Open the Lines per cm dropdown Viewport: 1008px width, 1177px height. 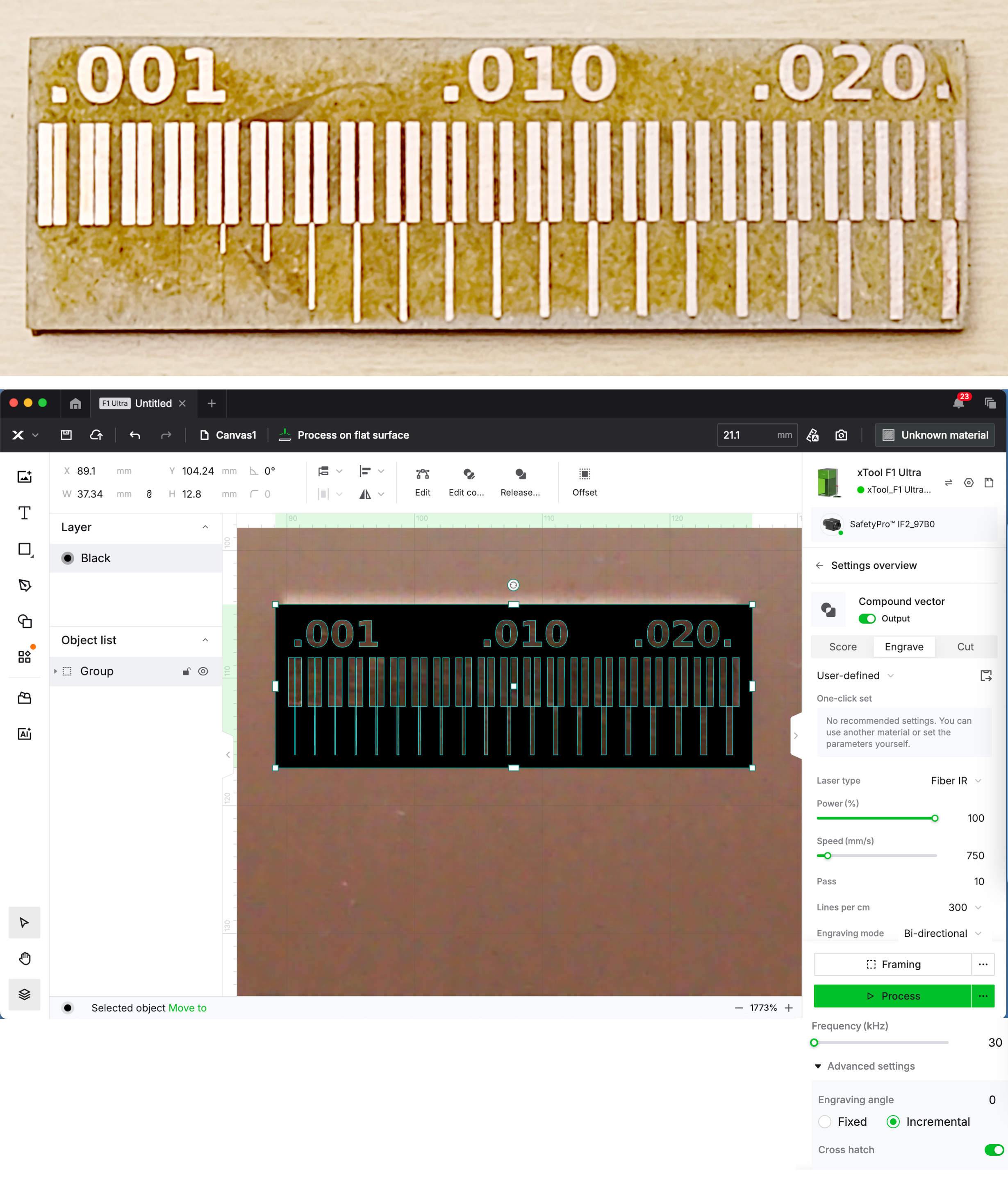pos(965,907)
